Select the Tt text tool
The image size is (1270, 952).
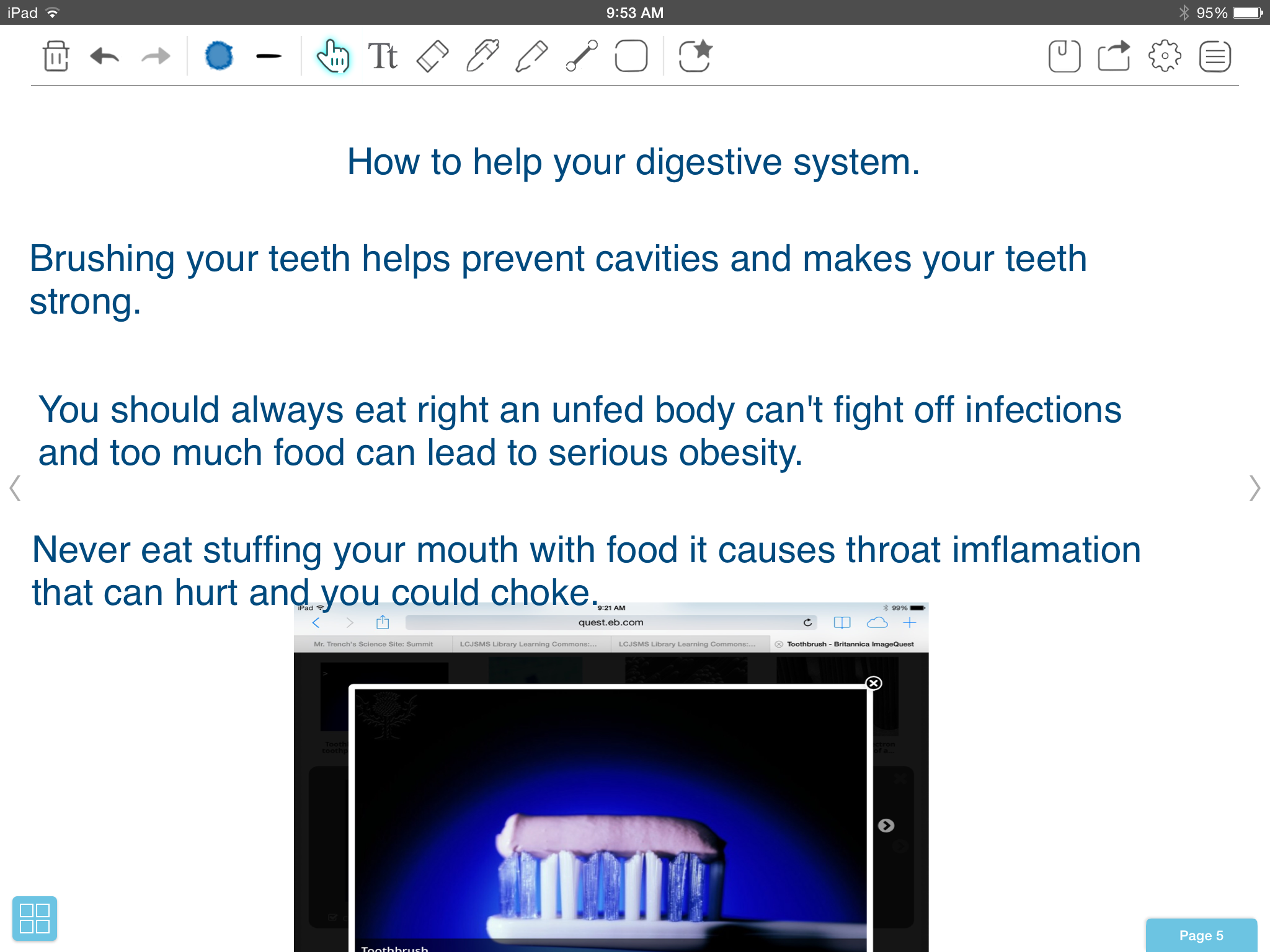click(383, 56)
